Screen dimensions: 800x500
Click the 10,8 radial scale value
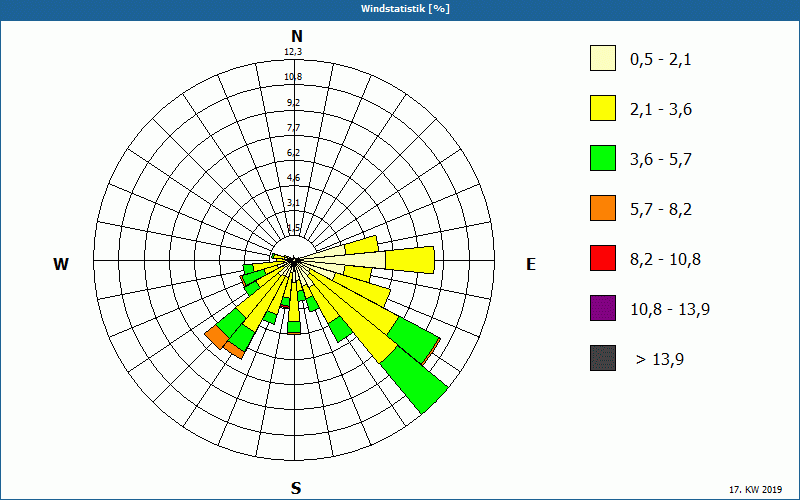coord(293,77)
